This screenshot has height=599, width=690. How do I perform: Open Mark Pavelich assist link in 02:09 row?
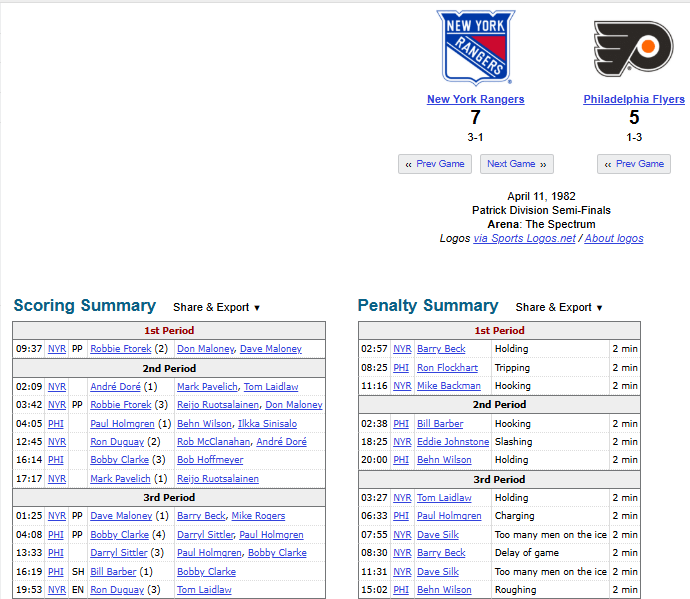click(x=207, y=387)
